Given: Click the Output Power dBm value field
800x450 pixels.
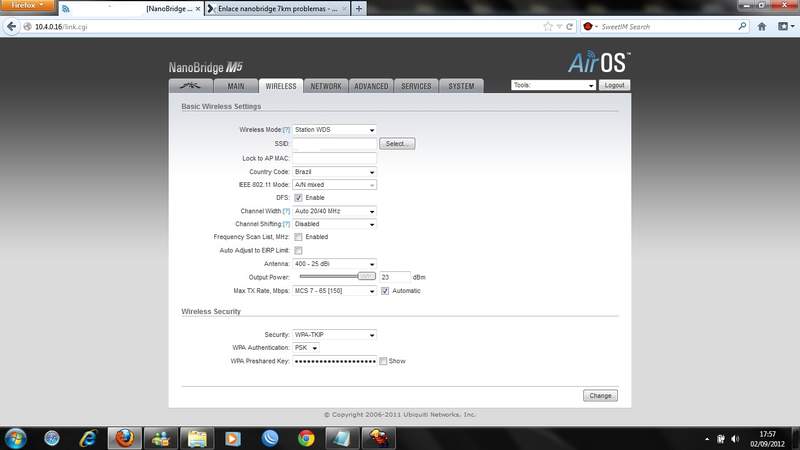Looking at the screenshot, I should [394, 277].
